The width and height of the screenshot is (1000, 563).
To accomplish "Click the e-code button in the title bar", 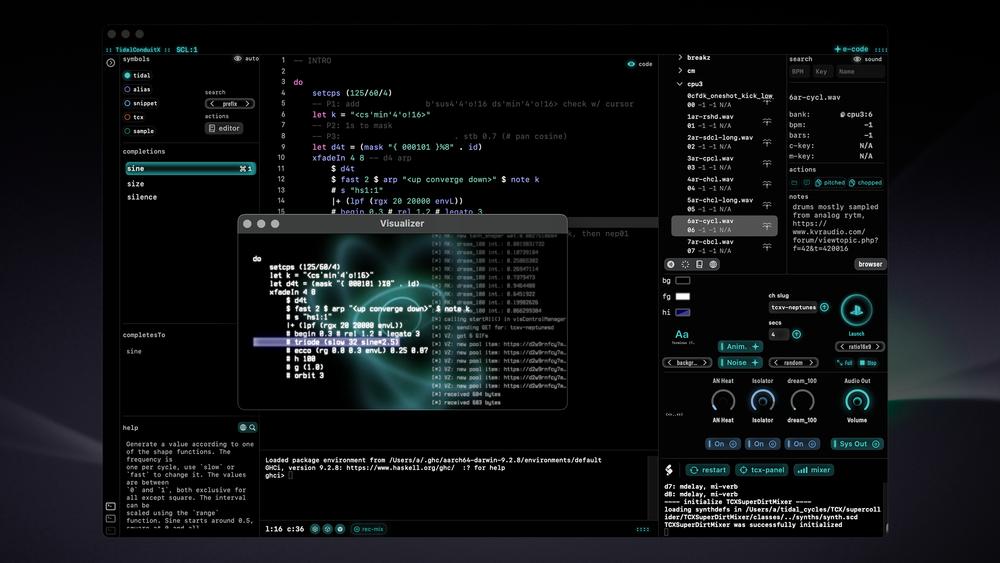I will tap(851, 49).
